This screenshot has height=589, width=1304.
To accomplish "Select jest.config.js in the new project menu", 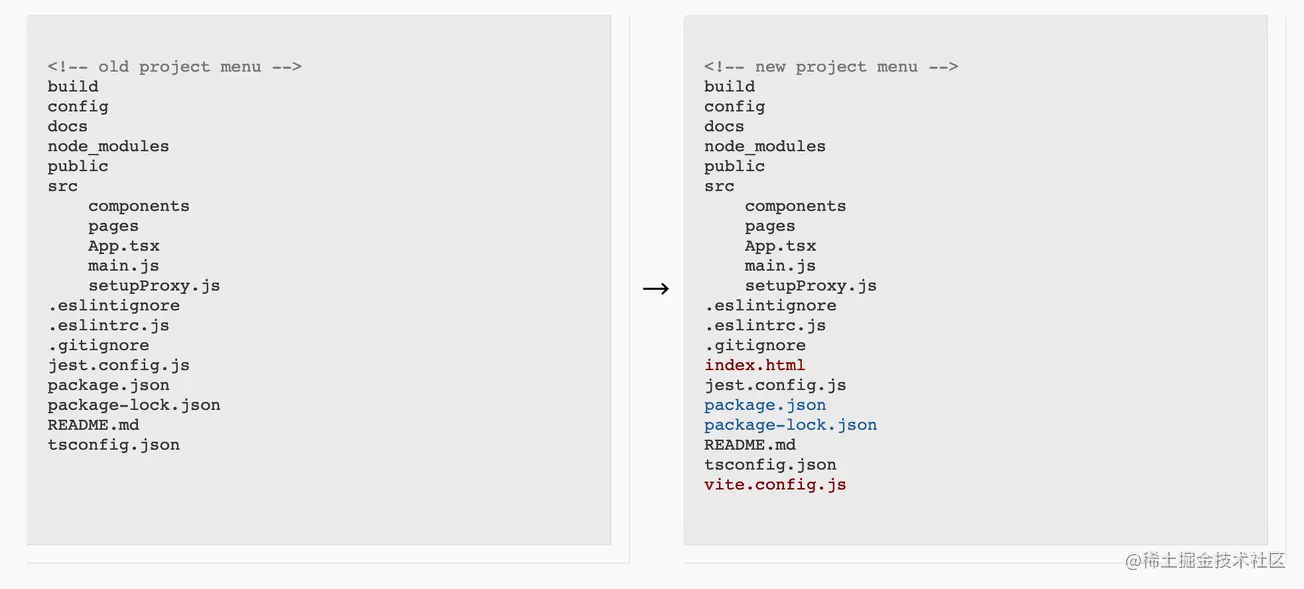I will 775,385.
